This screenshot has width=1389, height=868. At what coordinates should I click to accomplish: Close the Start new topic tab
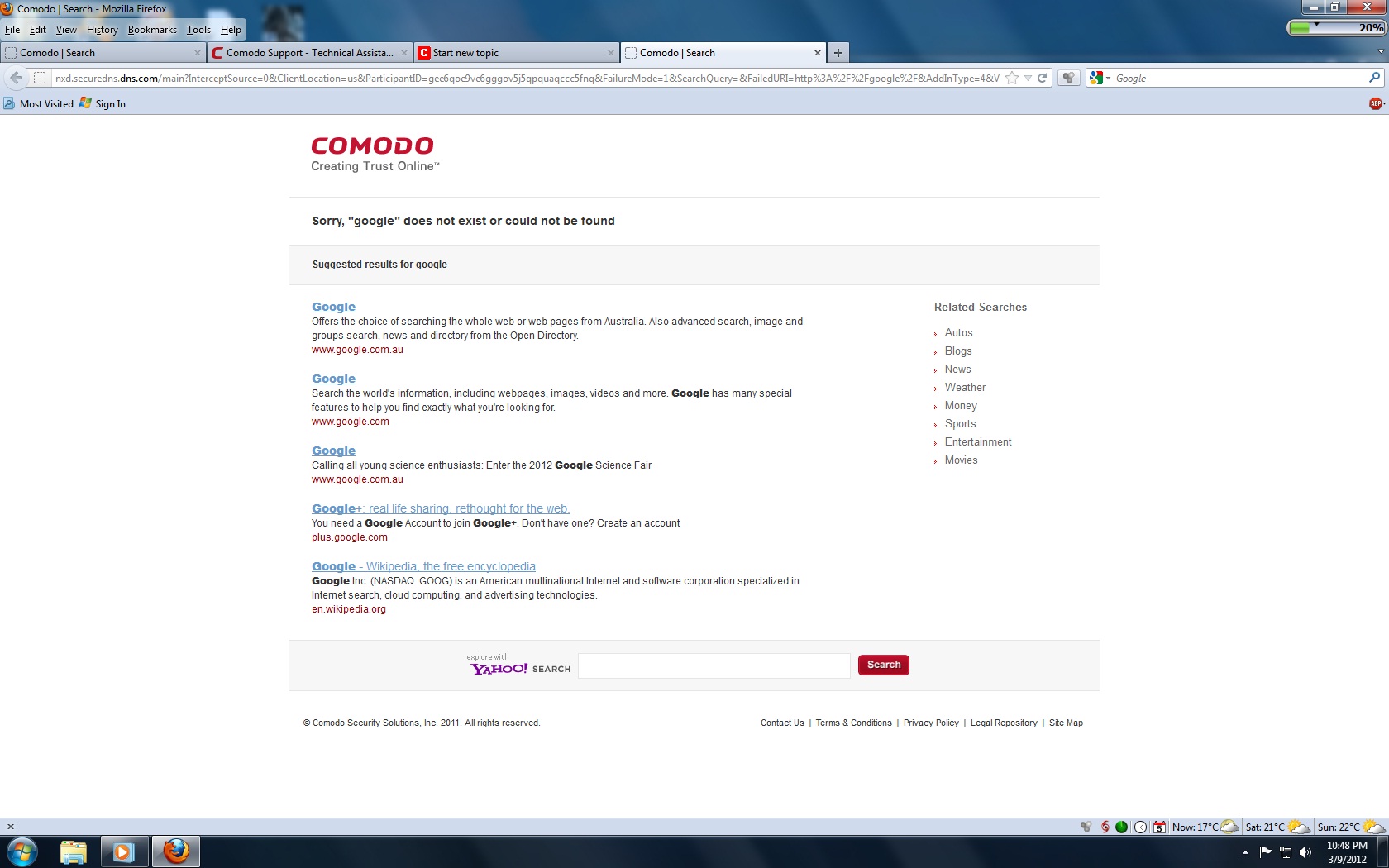point(611,53)
